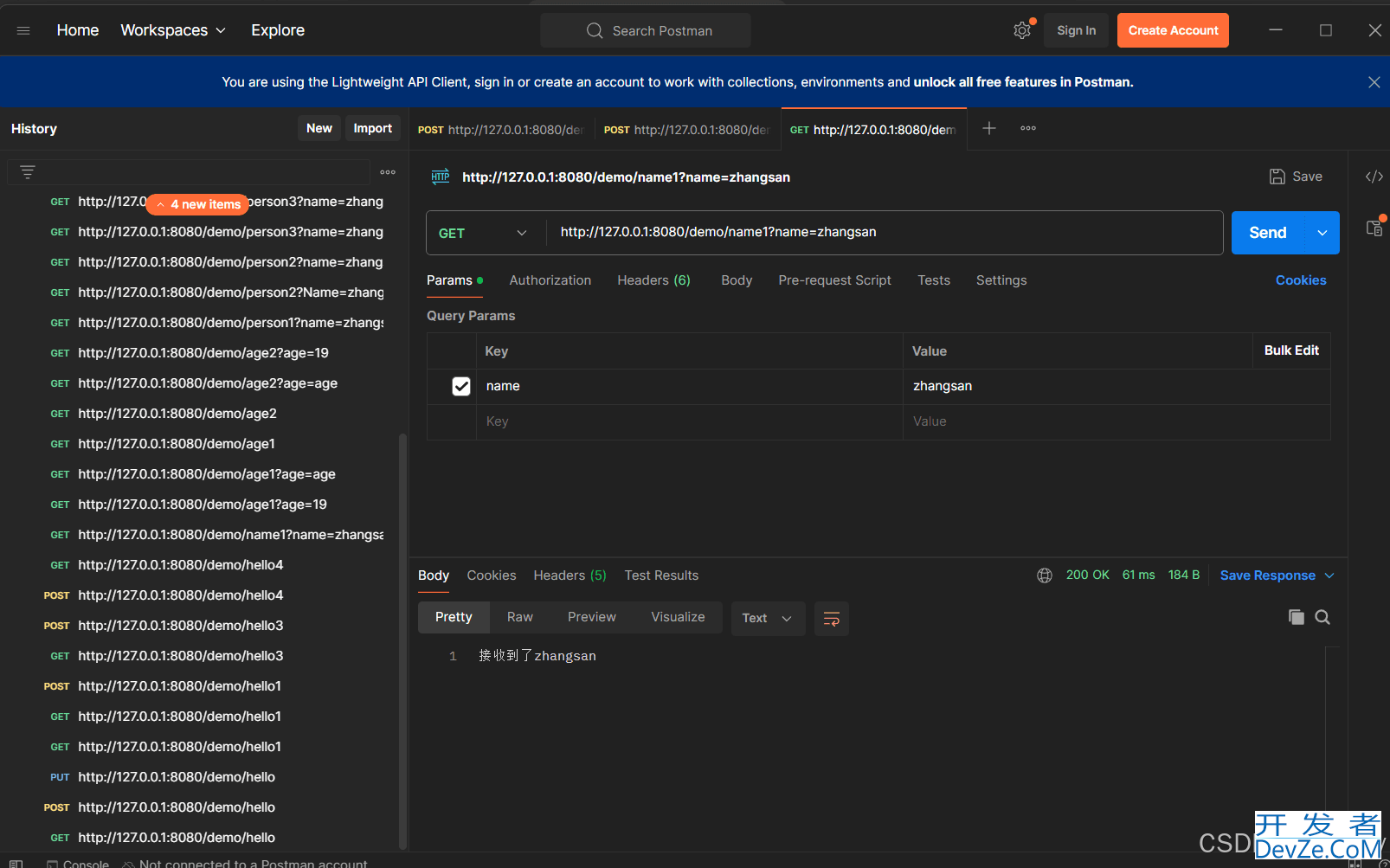Viewport: 1390px width, 868px height.
Task: Select the Preview response view
Action: pyautogui.click(x=592, y=617)
